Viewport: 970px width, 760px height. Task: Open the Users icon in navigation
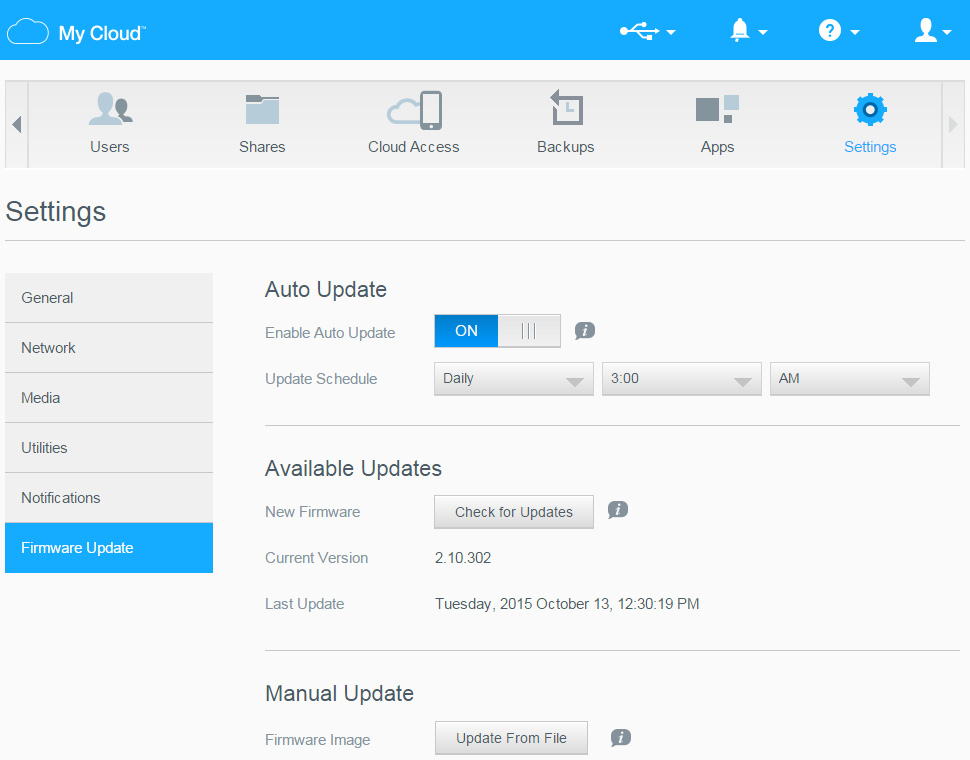111,109
